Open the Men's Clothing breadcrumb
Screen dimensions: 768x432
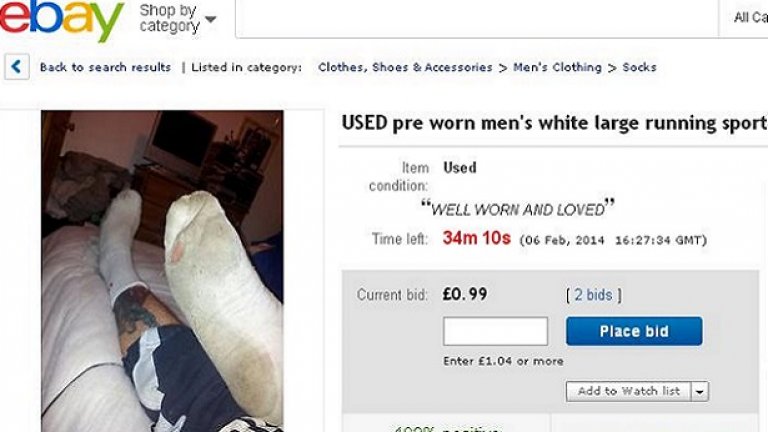pyautogui.click(x=557, y=67)
